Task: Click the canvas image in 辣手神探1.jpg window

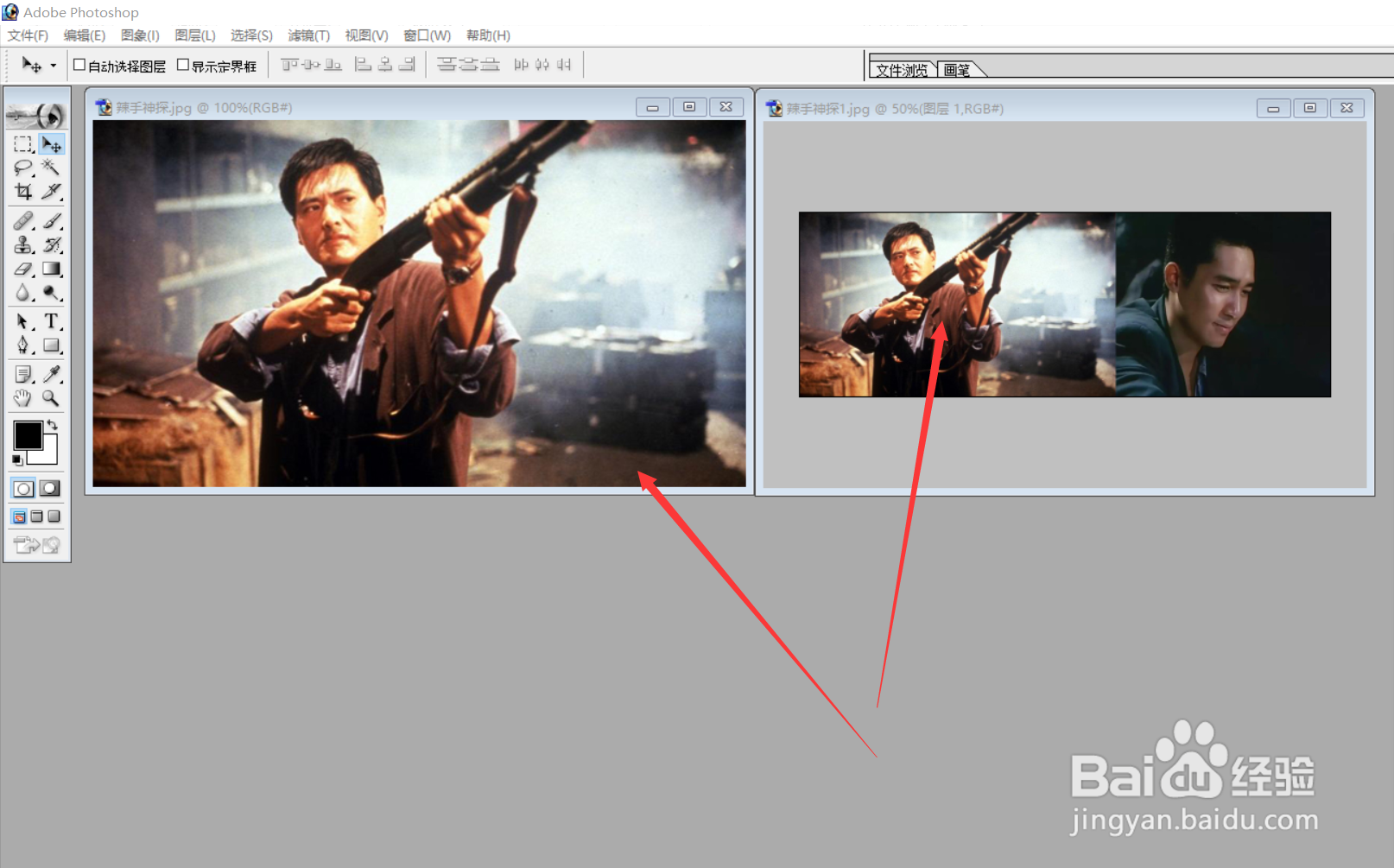Action: point(1064,304)
